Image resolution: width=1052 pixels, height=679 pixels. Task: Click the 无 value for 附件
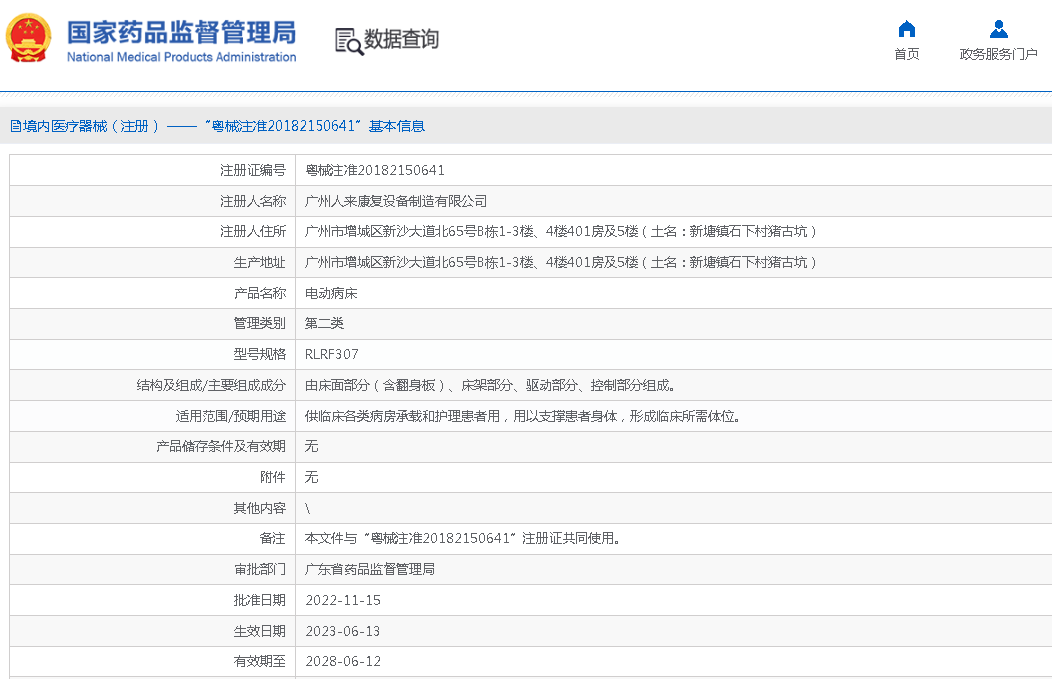click(311, 477)
